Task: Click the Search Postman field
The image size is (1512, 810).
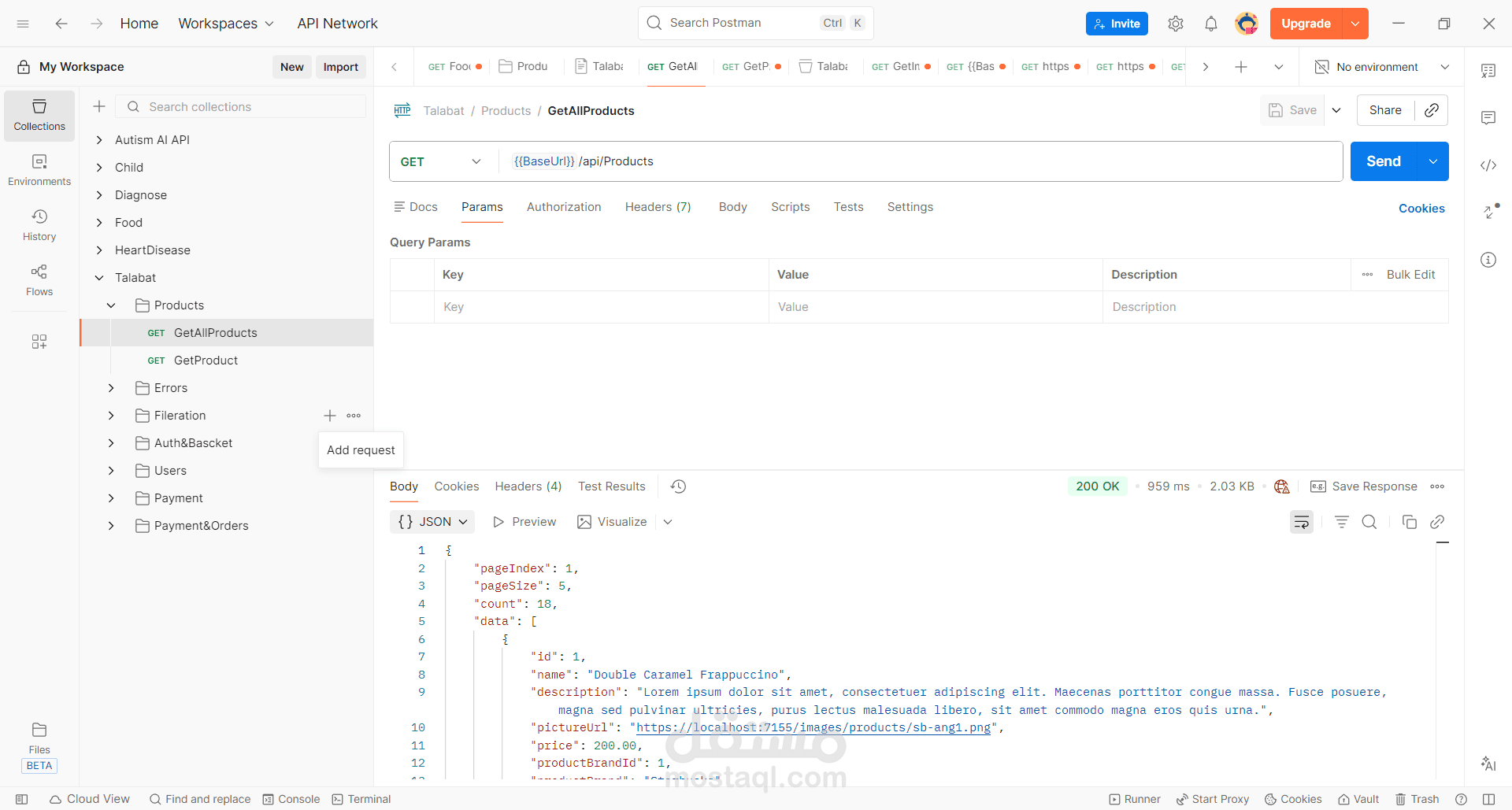Action: coord(756,24)
